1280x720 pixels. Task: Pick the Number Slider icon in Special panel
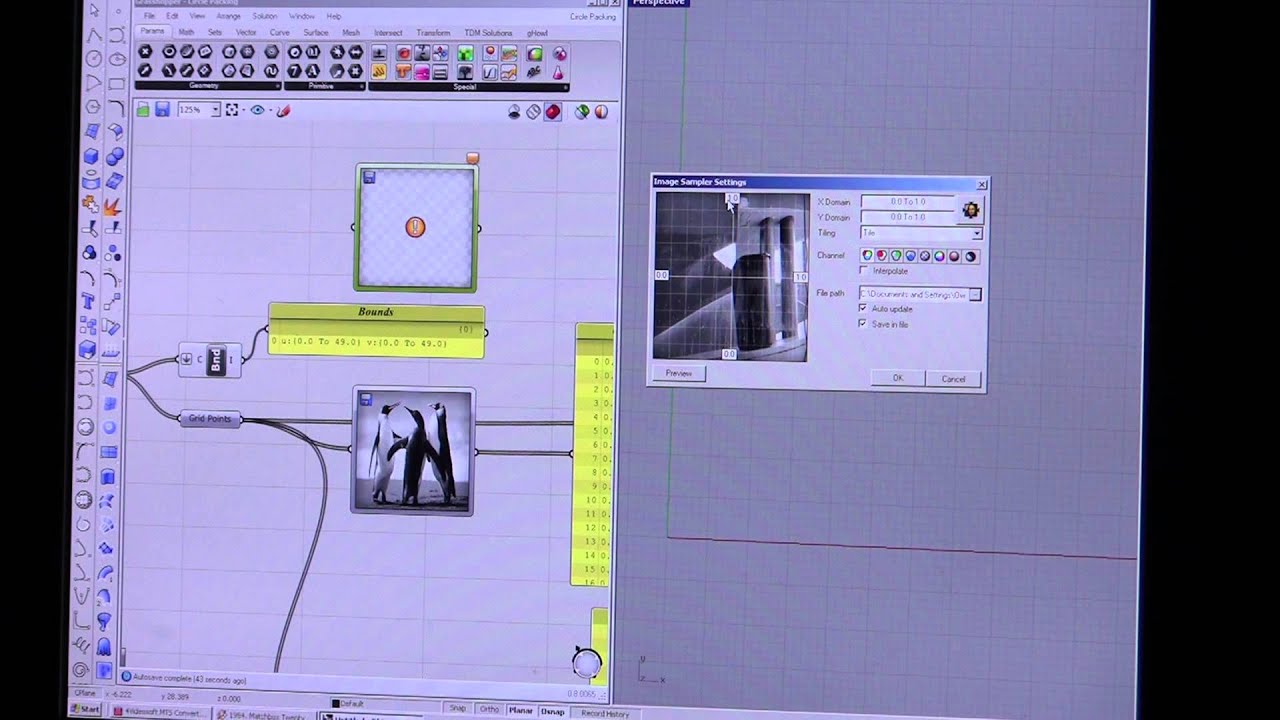click(x=380, y=53)
